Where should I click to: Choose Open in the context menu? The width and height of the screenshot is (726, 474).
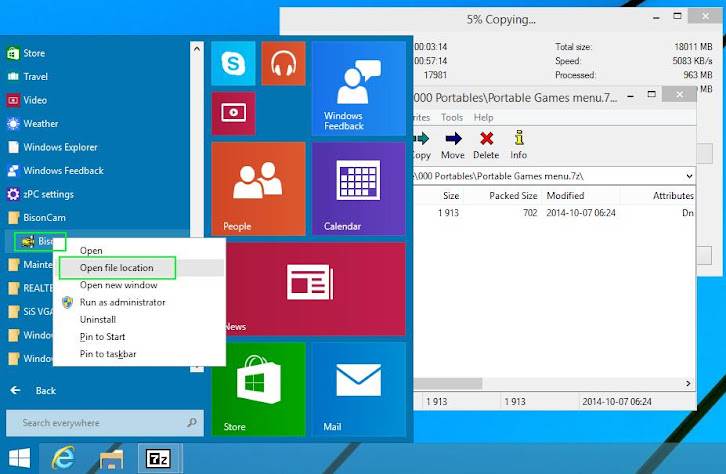point(91,250)
